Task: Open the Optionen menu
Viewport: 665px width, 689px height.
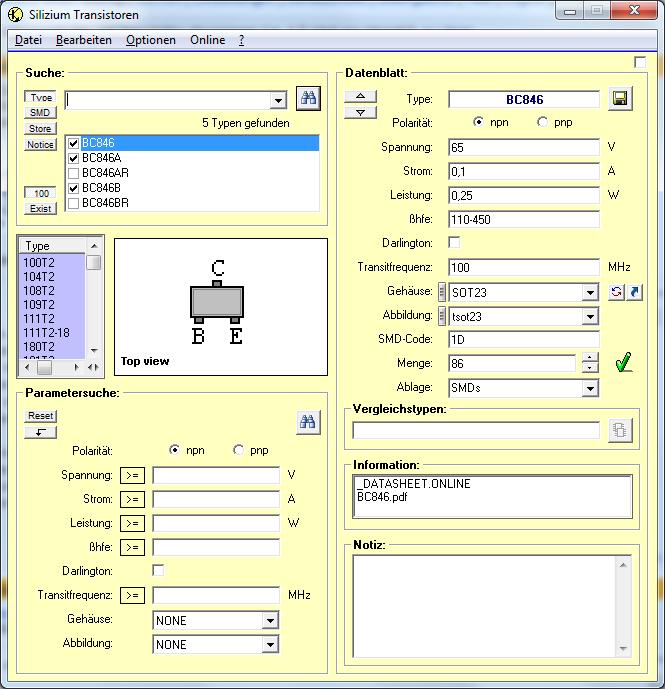Action: point(151,40)
